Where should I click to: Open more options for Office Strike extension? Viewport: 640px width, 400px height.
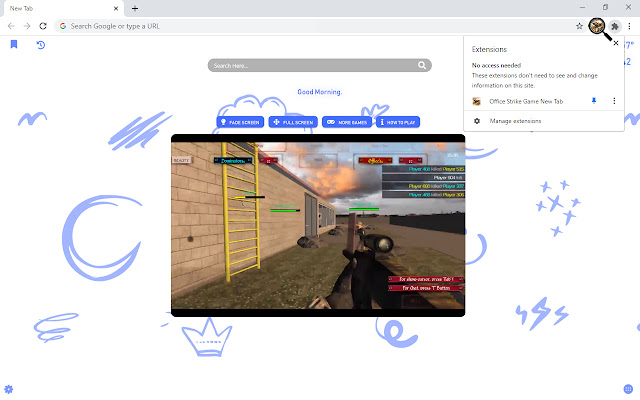coord(614,101)
